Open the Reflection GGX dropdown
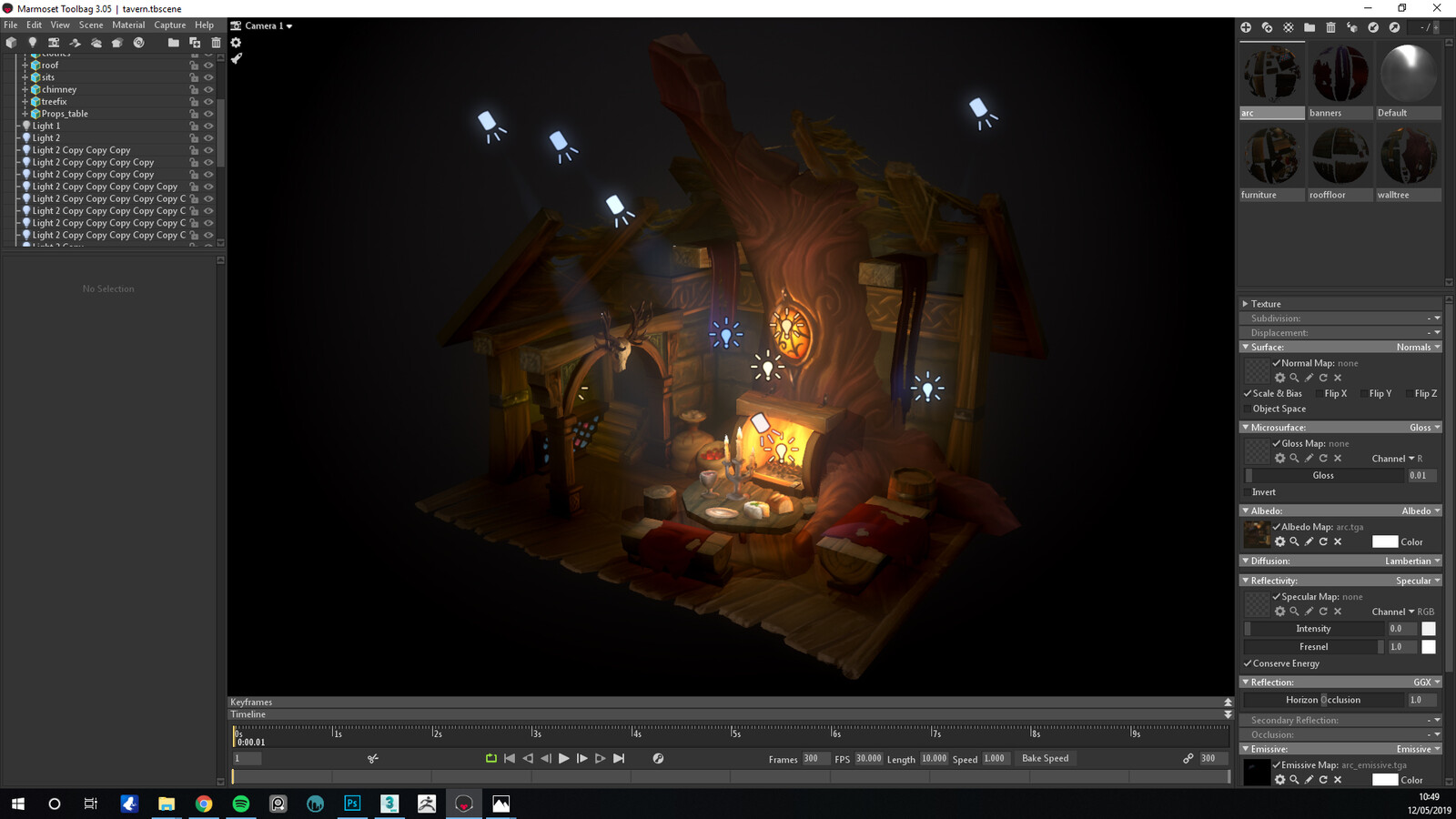Viewport: 1456px width, 819px height. tap(1426, 682)
